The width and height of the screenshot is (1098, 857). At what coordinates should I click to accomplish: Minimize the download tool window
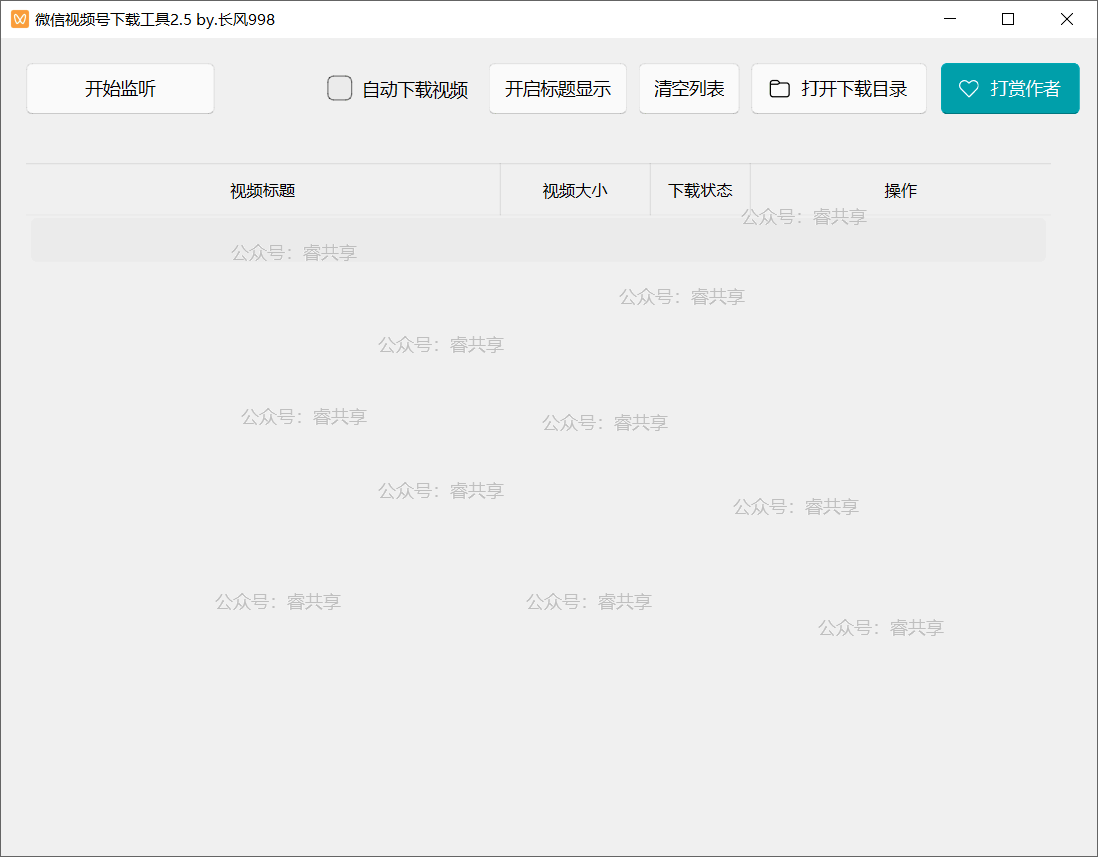[x=949, y=19]
